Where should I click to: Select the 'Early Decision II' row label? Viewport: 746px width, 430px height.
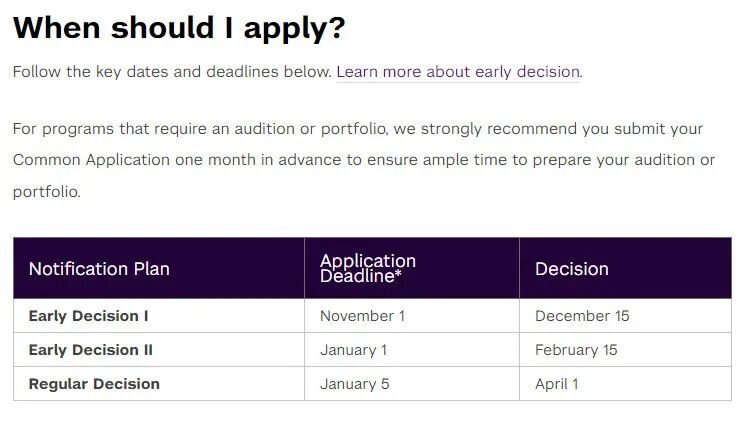[90, 350]
